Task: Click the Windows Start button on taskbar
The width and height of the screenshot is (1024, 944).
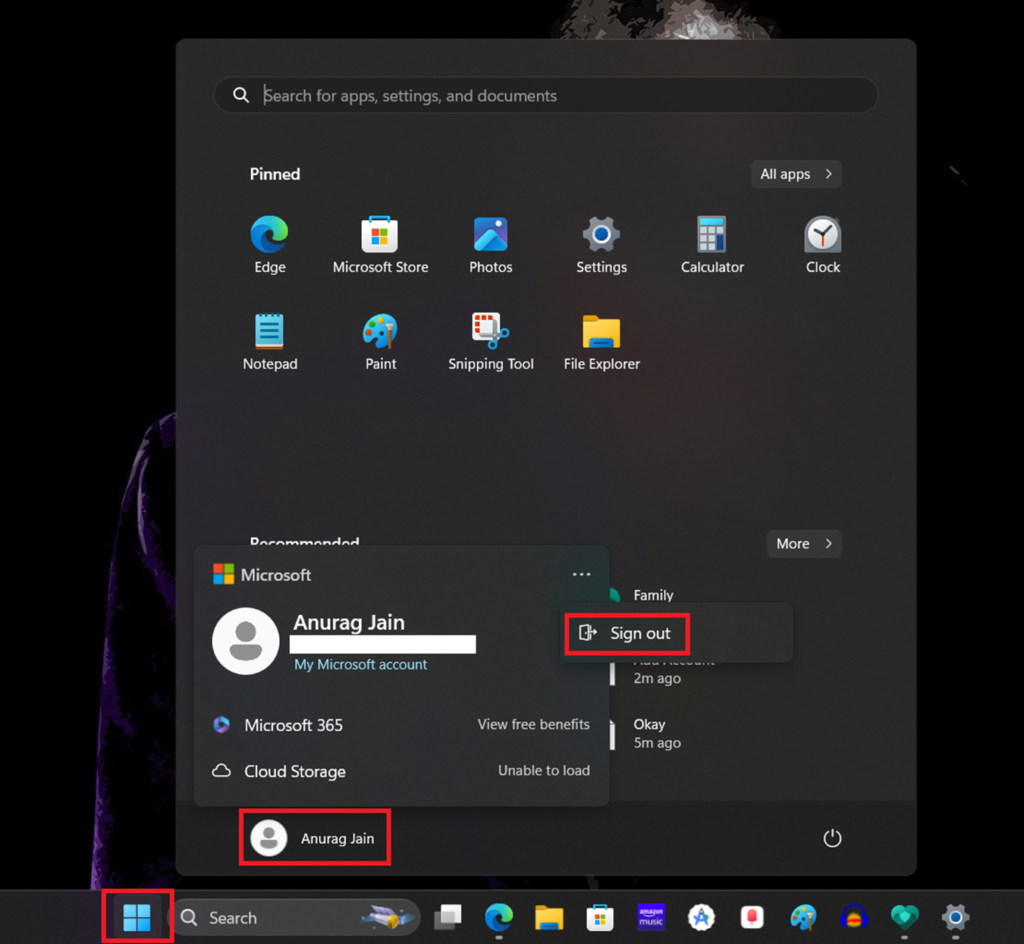Action: pos(137,917)
